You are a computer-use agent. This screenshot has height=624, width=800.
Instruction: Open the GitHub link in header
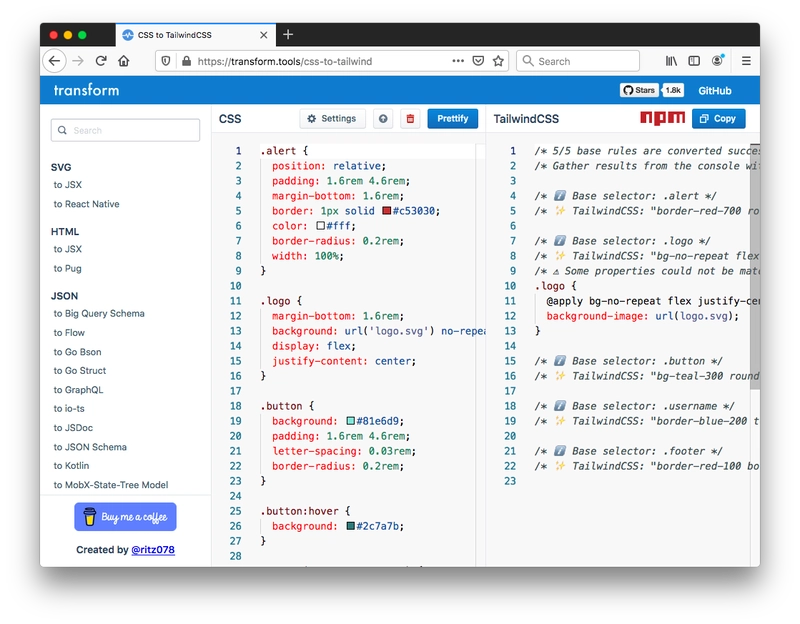tap(715, 91)
